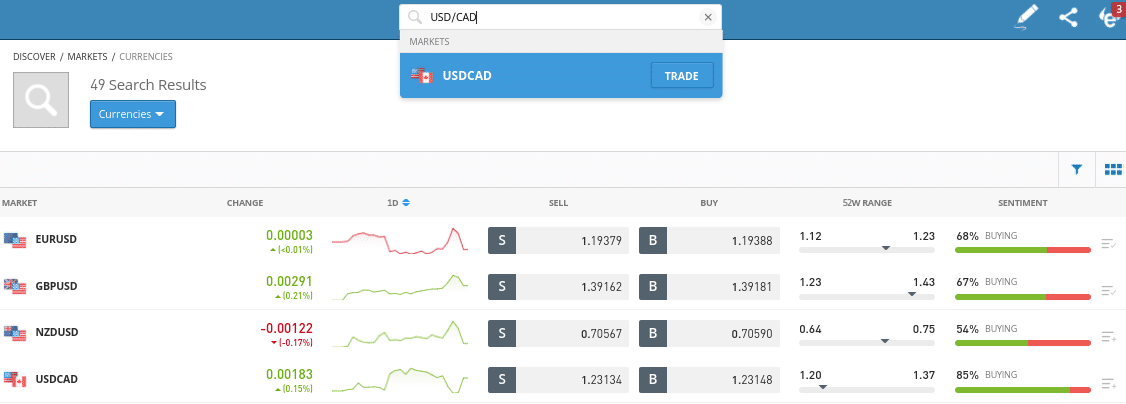
Task: Click the magnifier icon in search box
Action: click(414, 17)
